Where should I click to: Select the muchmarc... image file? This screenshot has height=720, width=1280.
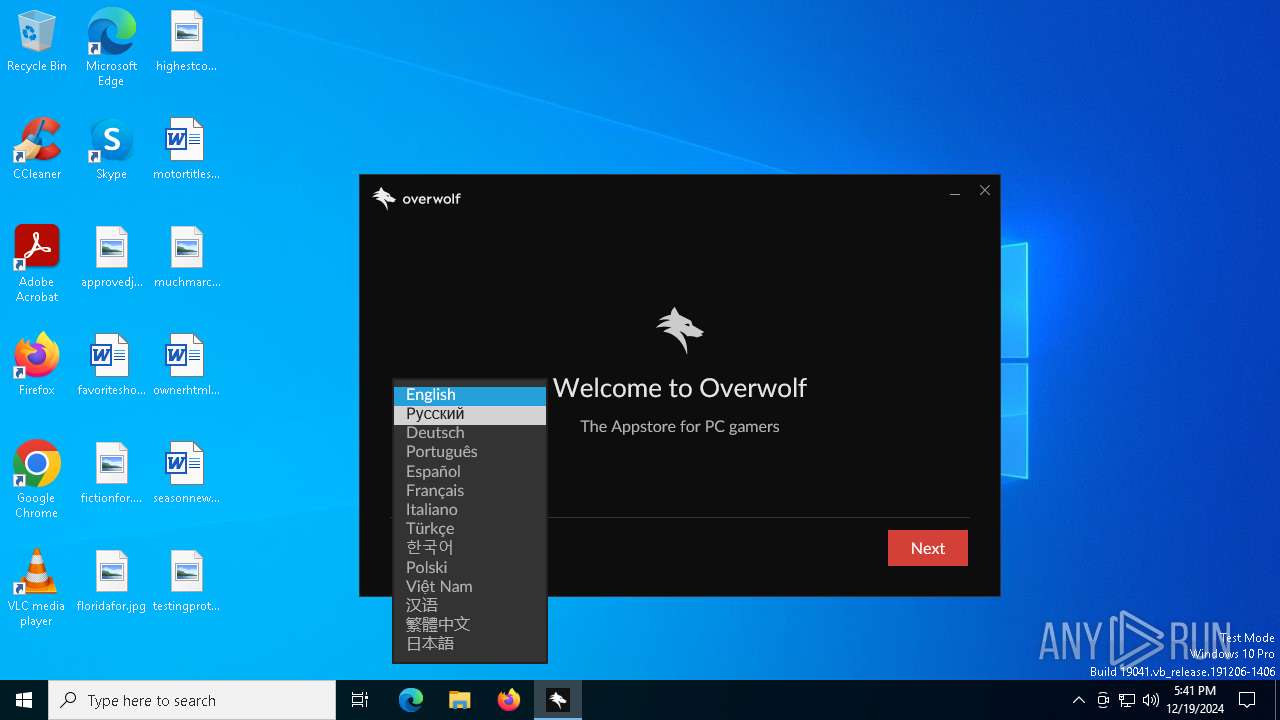pos(186,258)
